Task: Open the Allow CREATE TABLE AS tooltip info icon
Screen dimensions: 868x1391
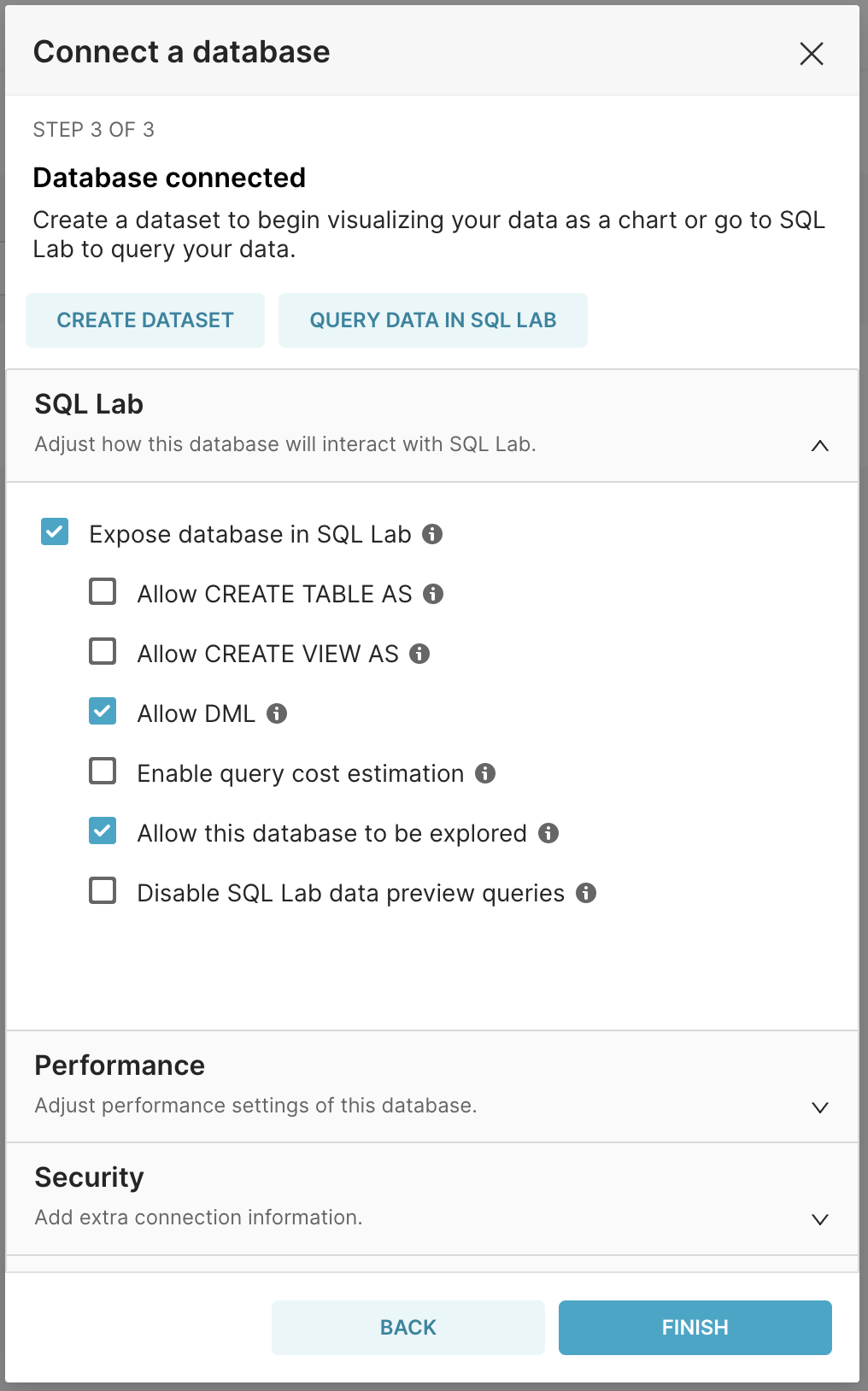Action: 432,593
